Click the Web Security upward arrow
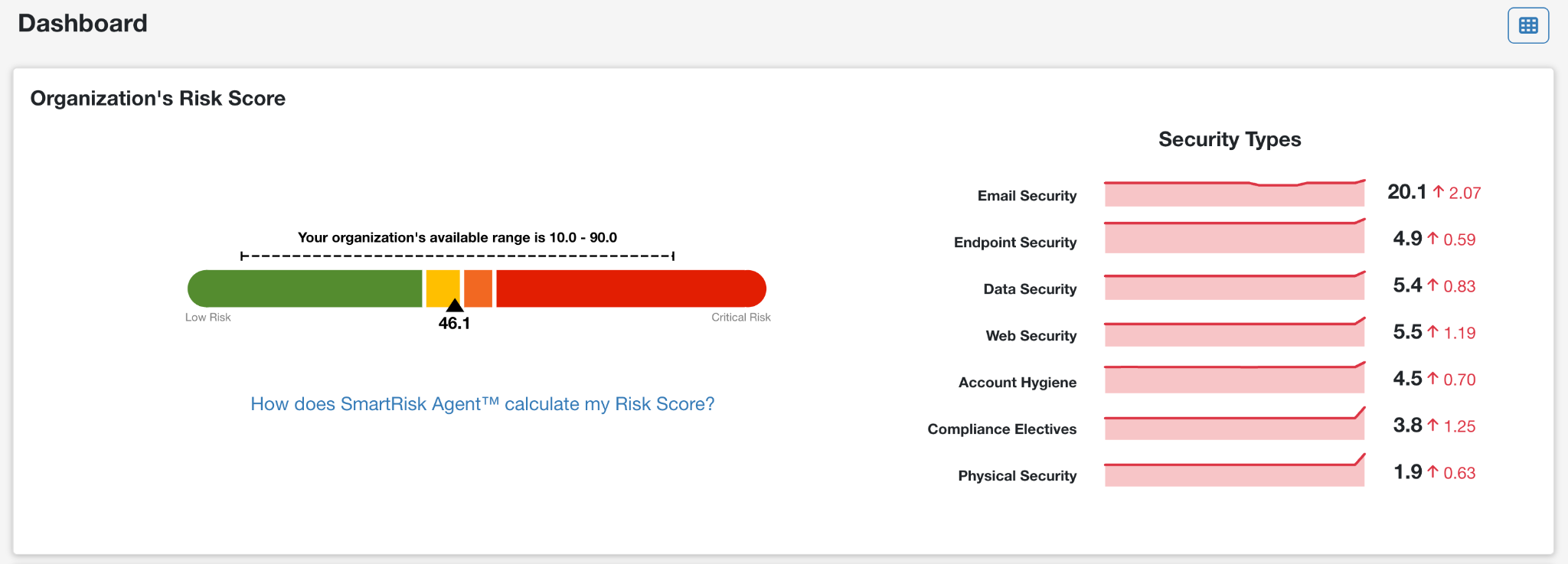The image size is (1568, 564). pos(1433,332)
